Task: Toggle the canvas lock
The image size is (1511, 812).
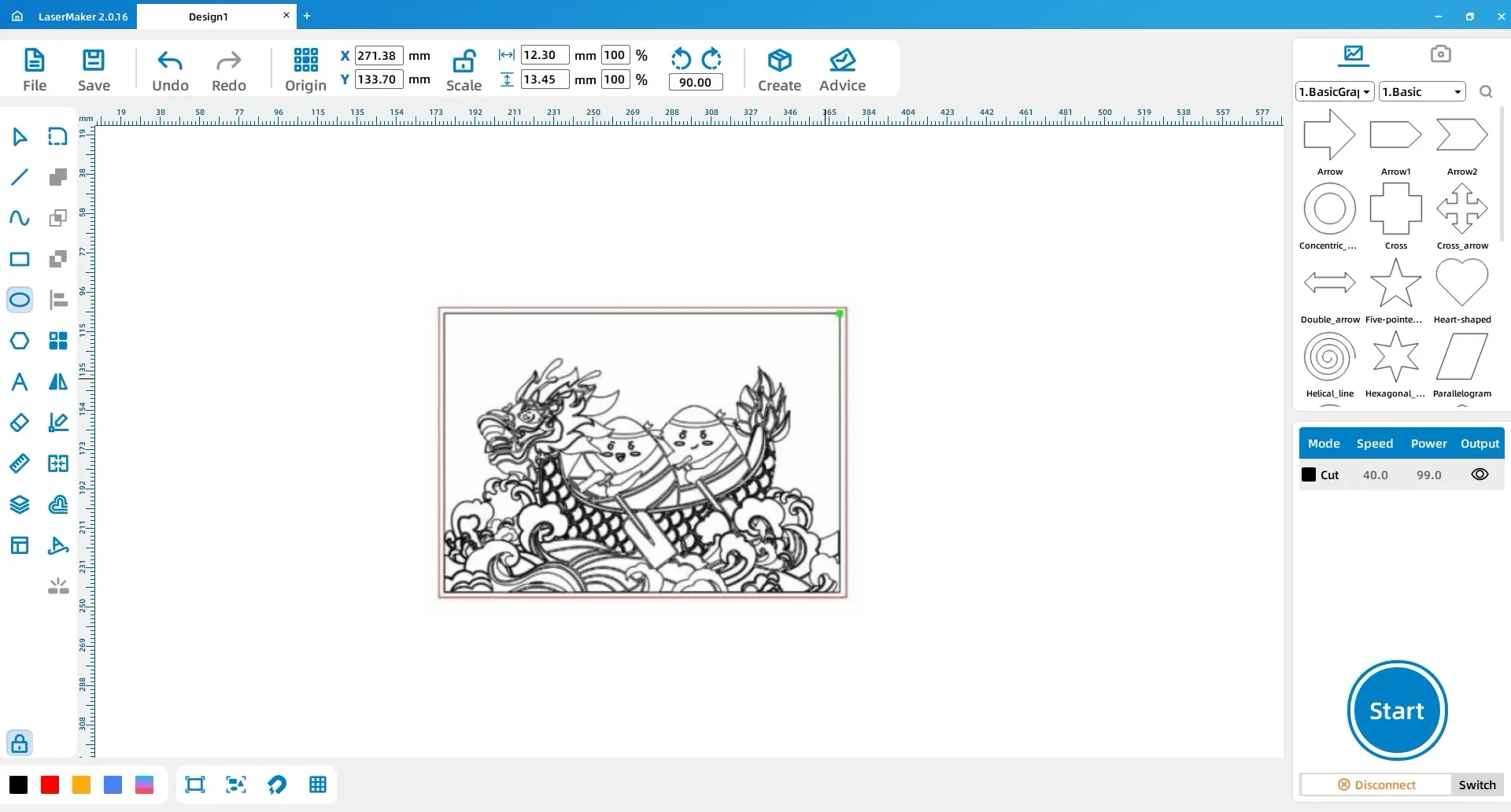Action: [x=20, y=743]
